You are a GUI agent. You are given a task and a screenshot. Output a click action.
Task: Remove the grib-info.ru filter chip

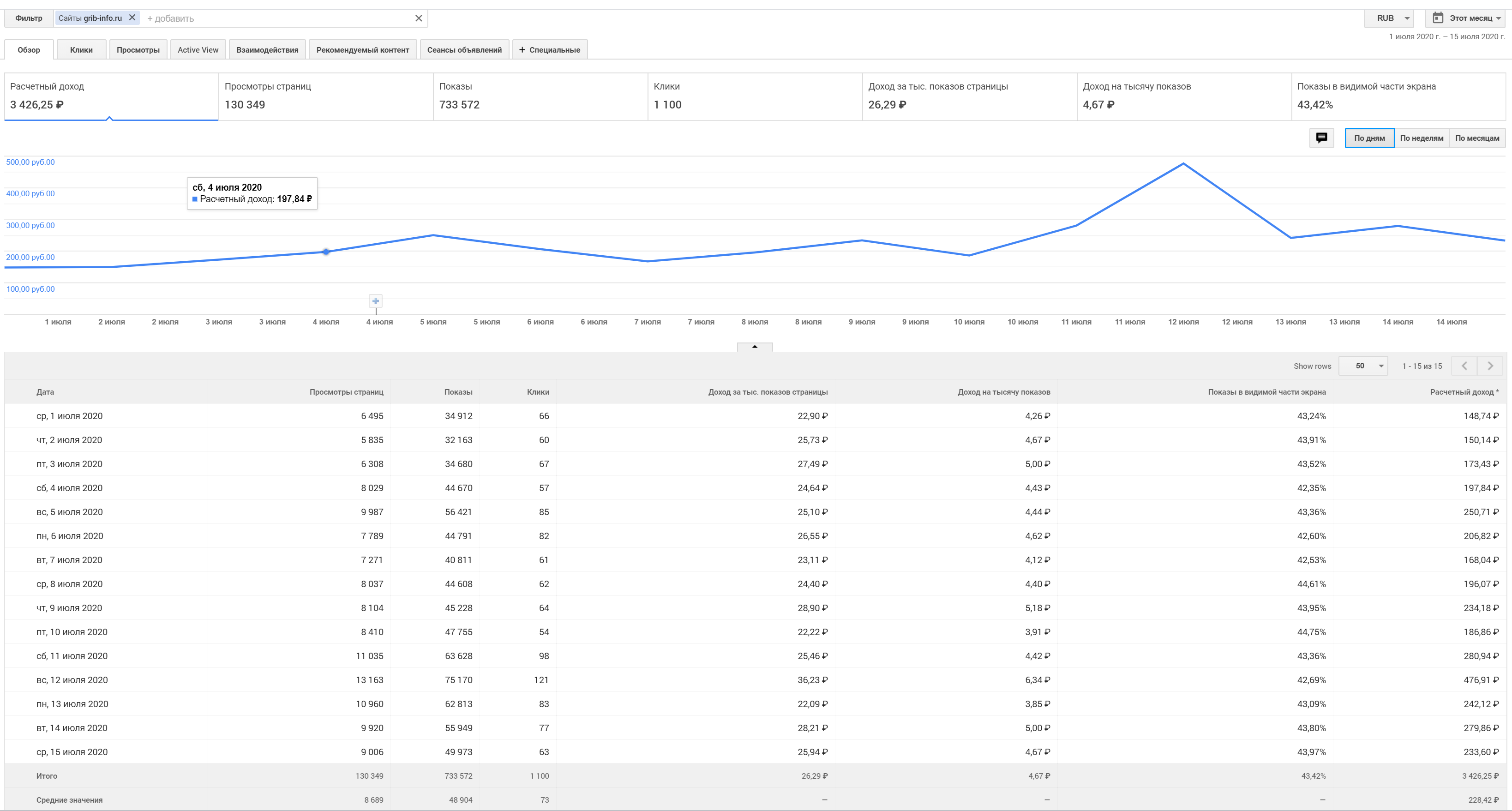coord(132,18)
